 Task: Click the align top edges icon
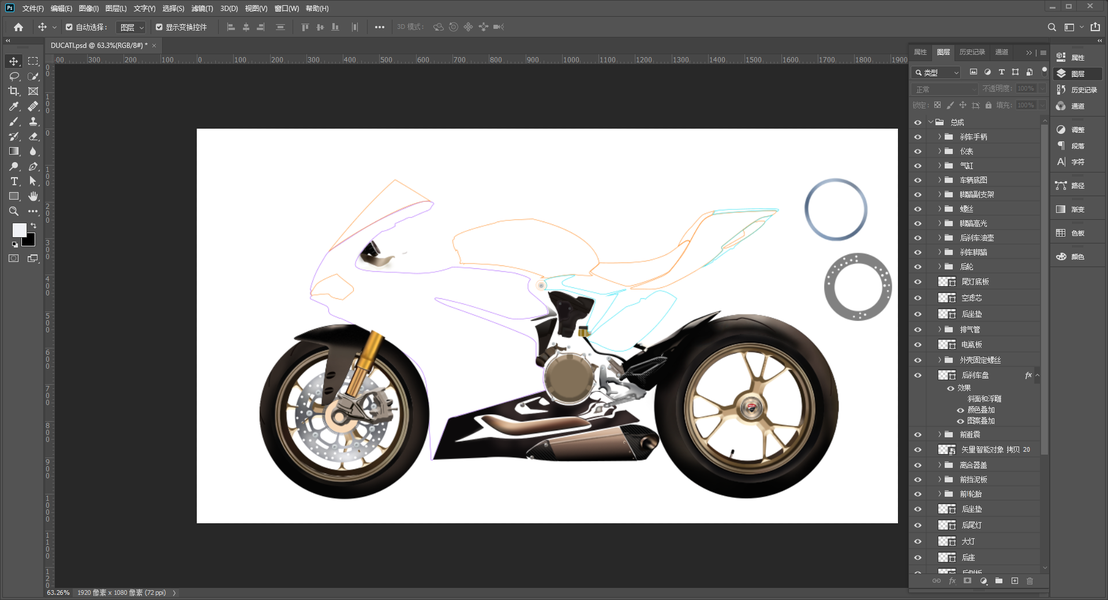point(305,27)
